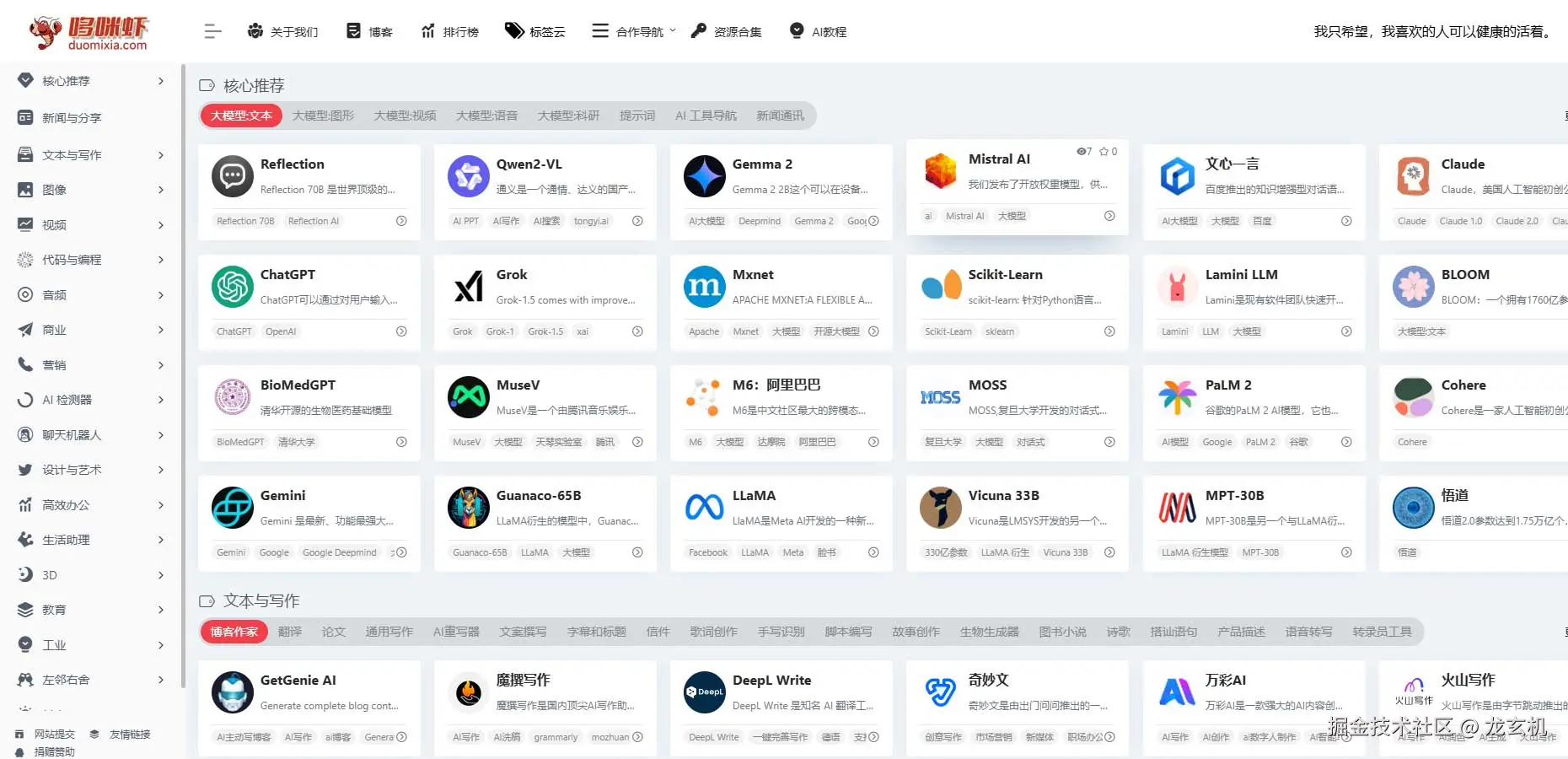The width and height of the screenshot is (1568, 759).
Task: Click the Mxnet logo icon
Action: [x=705, y=287]
